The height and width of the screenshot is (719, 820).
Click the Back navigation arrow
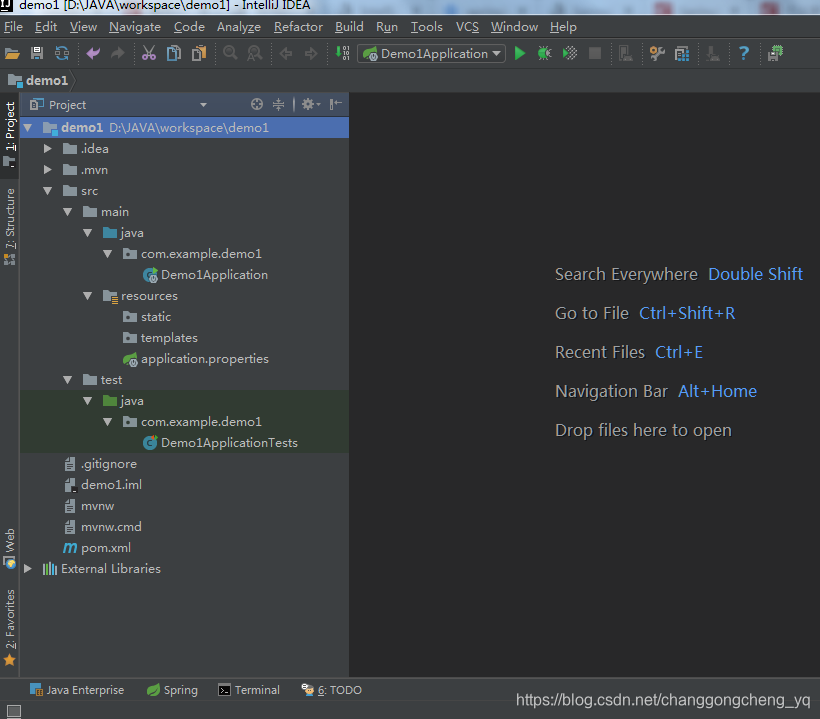tap(286, 53)
